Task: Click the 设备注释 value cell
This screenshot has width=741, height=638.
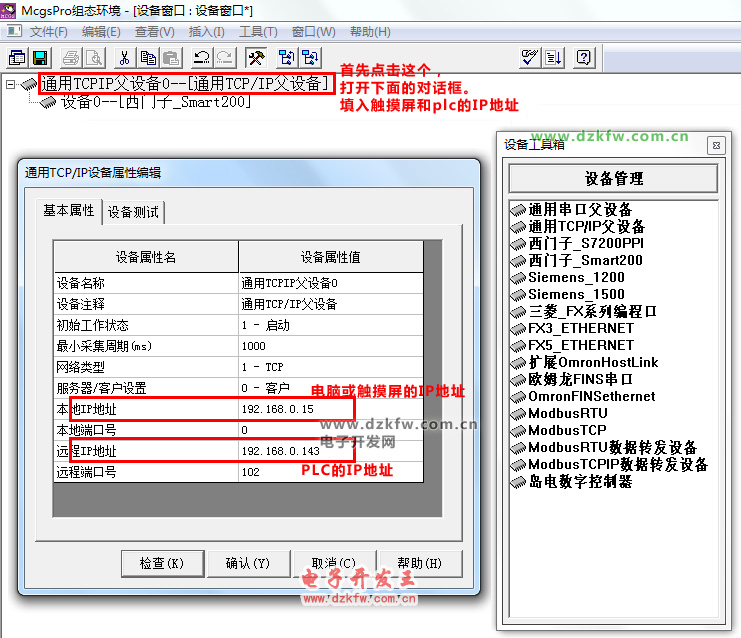Action: (330, 304)
